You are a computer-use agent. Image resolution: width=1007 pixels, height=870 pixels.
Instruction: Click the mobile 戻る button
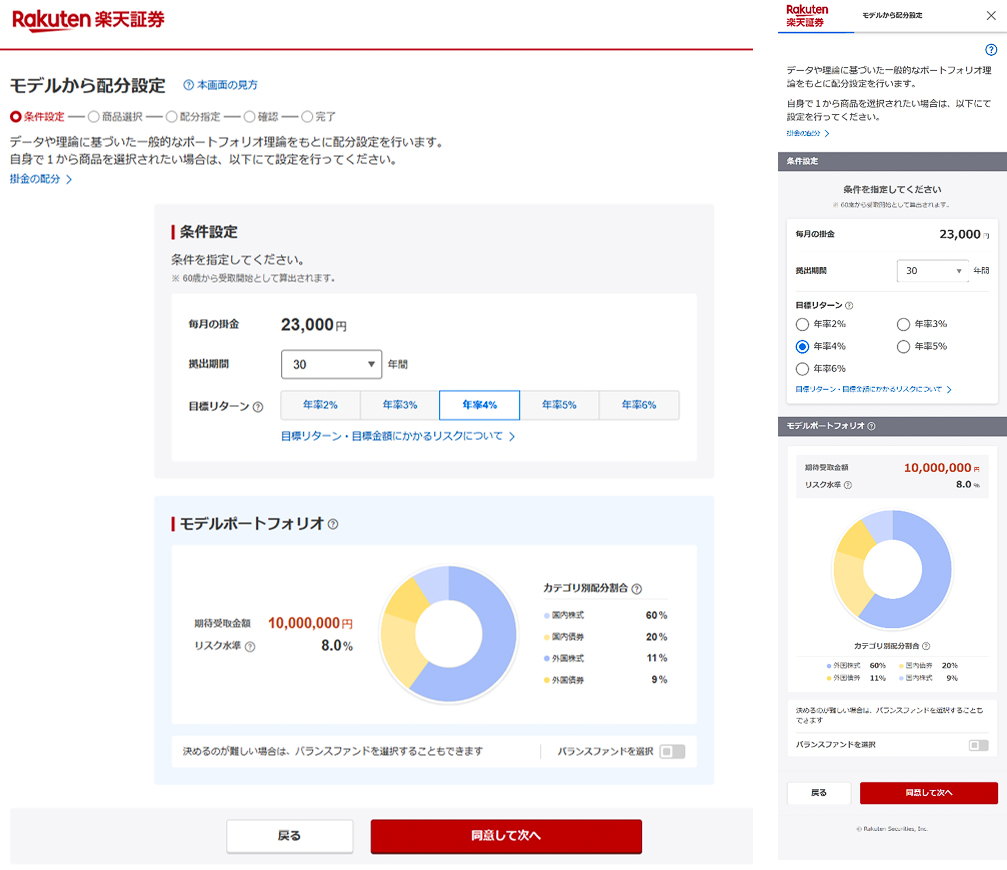point(819,793)
